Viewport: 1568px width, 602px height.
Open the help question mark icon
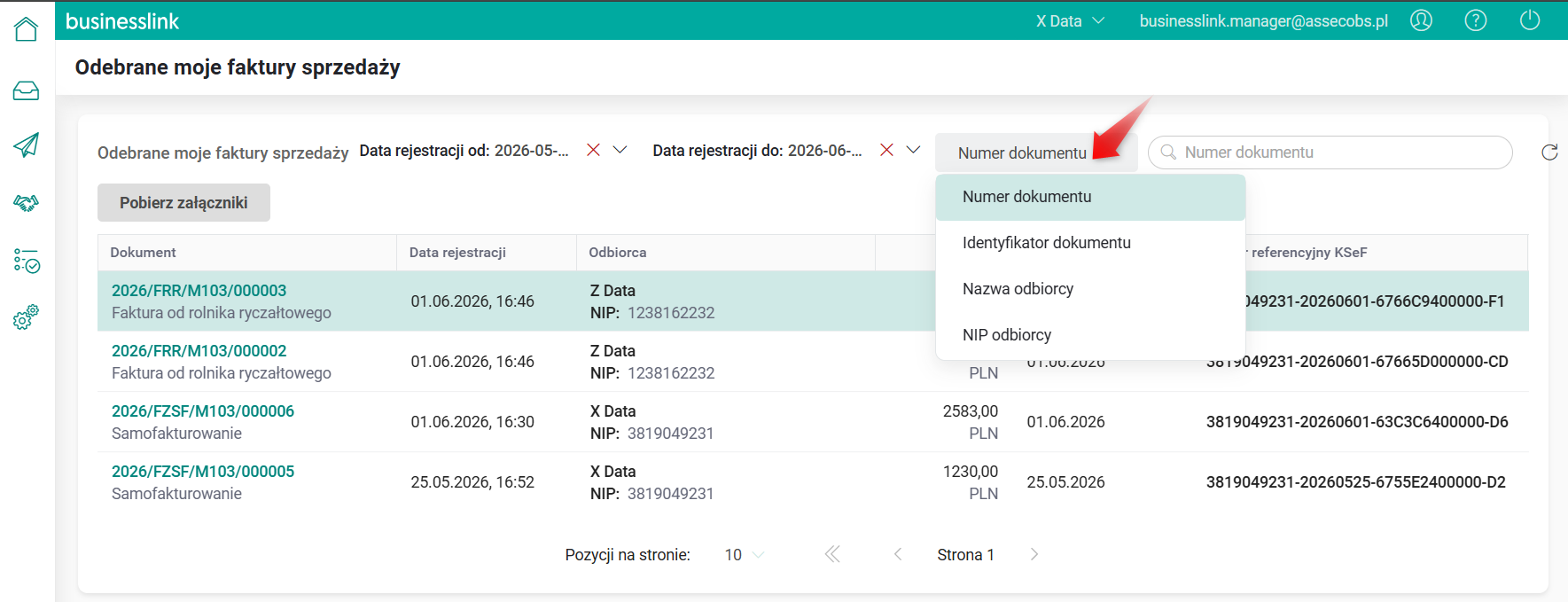pos(1476,20)
